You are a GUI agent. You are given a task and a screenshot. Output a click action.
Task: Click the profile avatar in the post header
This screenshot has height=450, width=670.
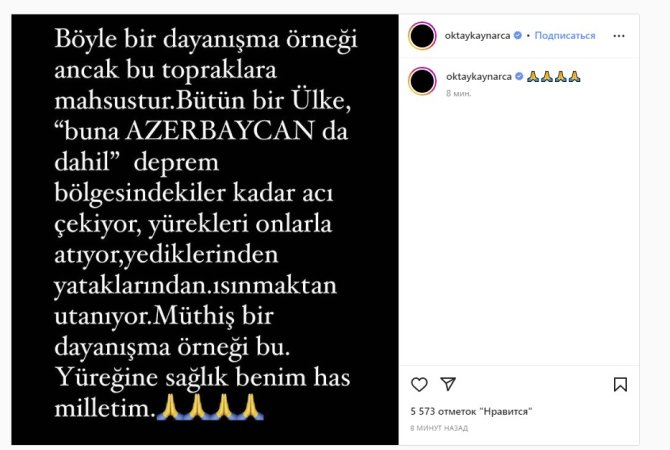422,36
